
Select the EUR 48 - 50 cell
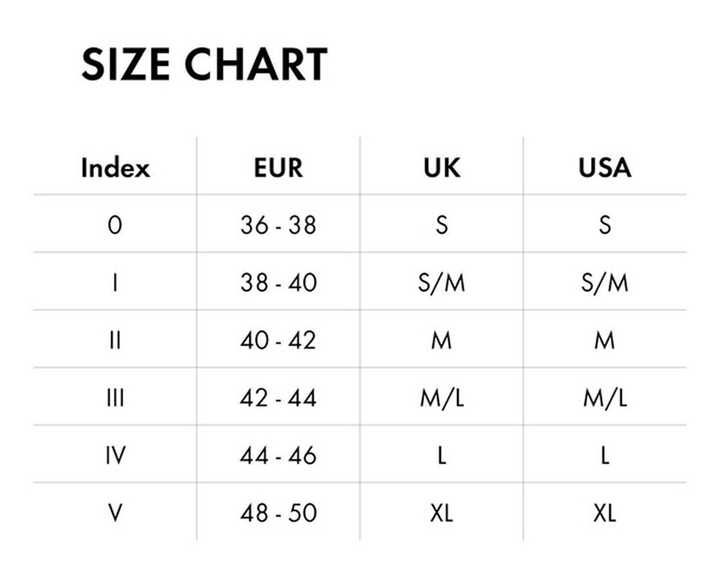point(278,513)
